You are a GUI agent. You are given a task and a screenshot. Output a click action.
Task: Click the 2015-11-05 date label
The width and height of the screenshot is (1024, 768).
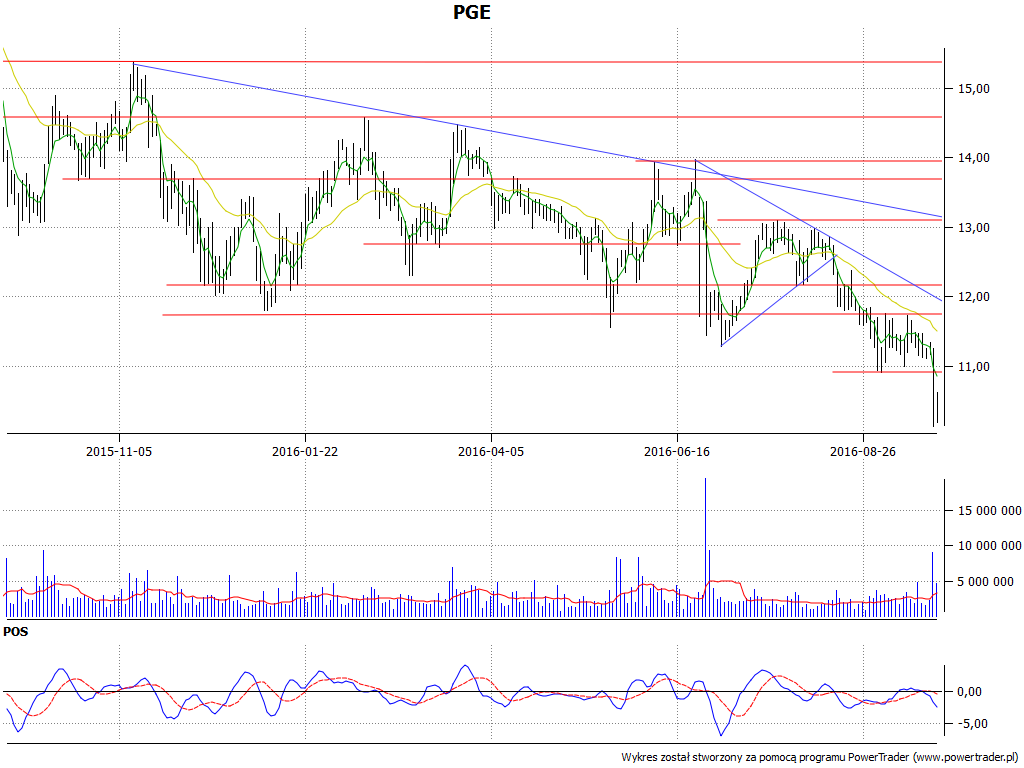119,451
